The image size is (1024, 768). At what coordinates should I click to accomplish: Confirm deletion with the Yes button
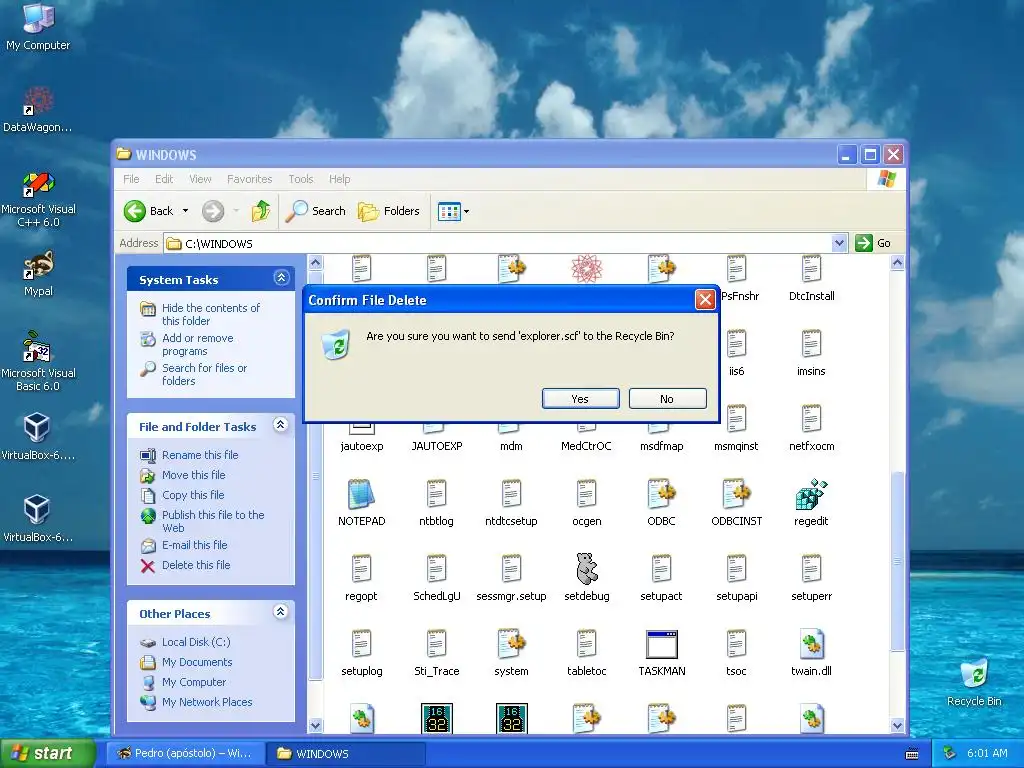pyautogui.click(x=580, y=398)
